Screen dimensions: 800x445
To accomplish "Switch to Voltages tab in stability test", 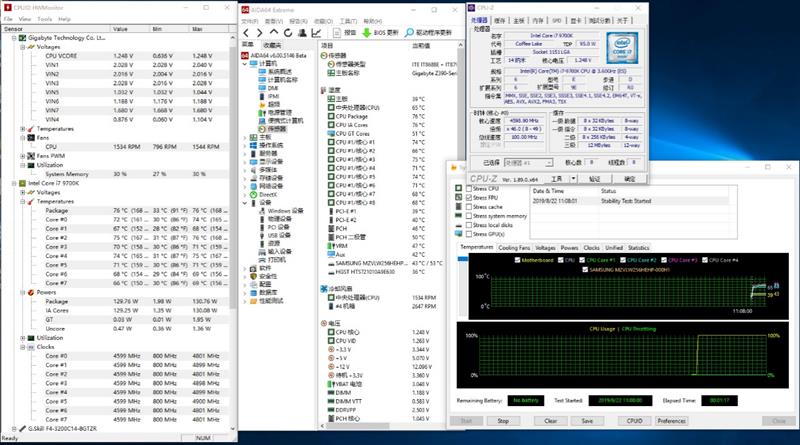I will 545,248.
